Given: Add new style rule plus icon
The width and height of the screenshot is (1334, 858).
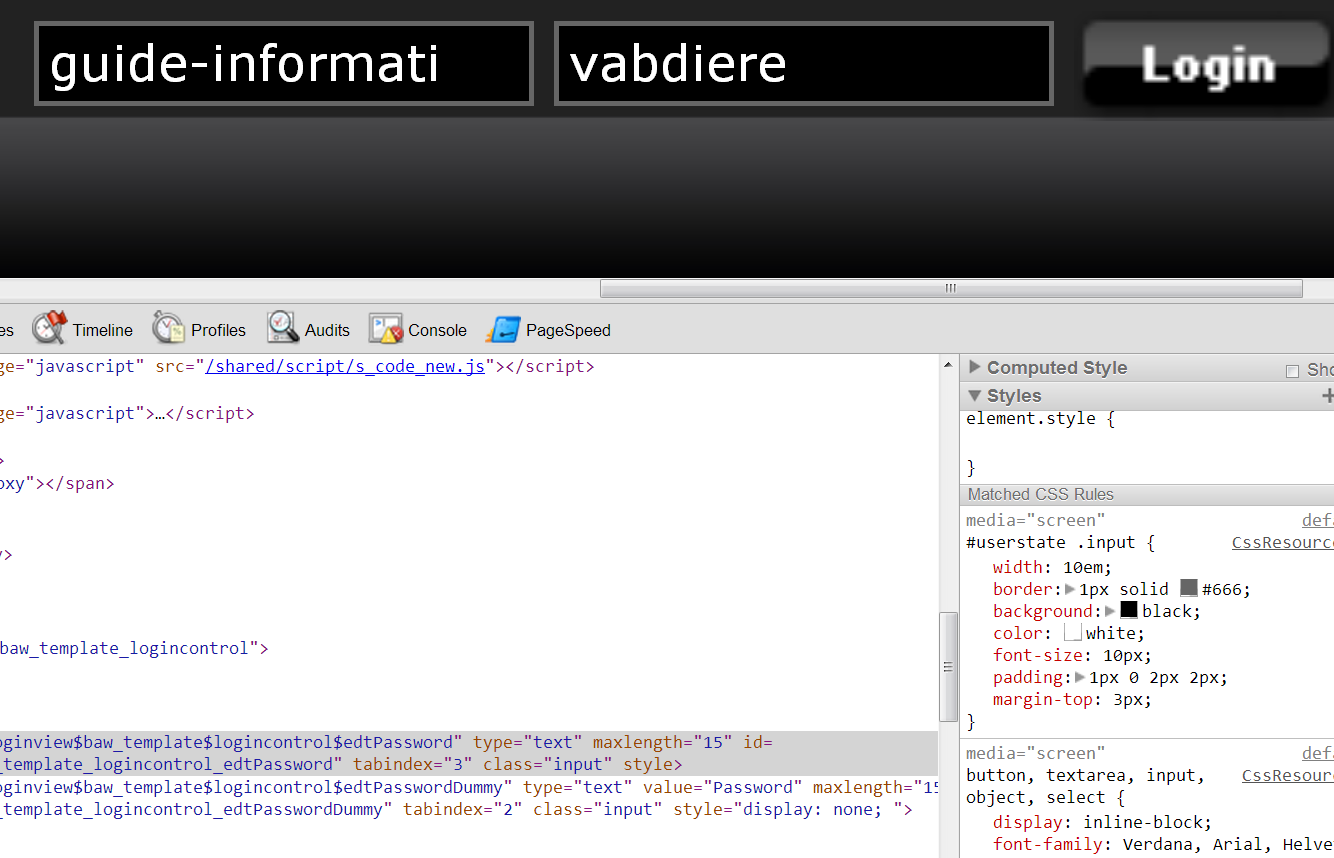Looking at the screenshot, I should tap(1328, 396).
